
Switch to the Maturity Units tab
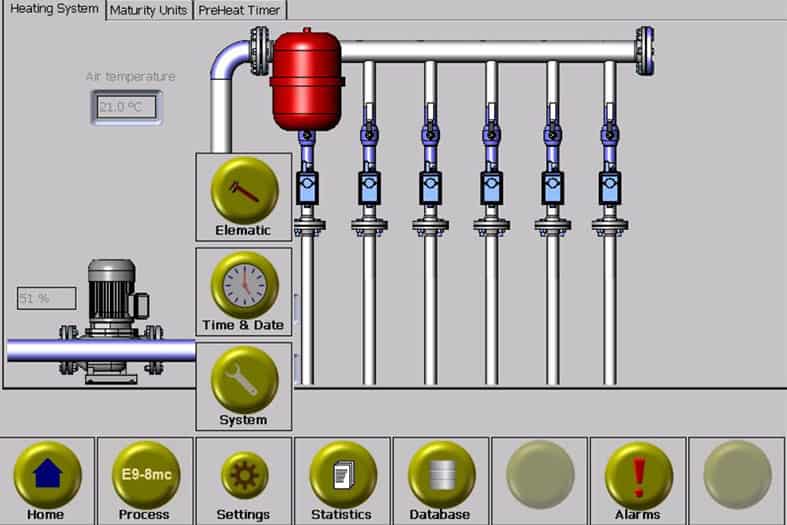[148, 10]
